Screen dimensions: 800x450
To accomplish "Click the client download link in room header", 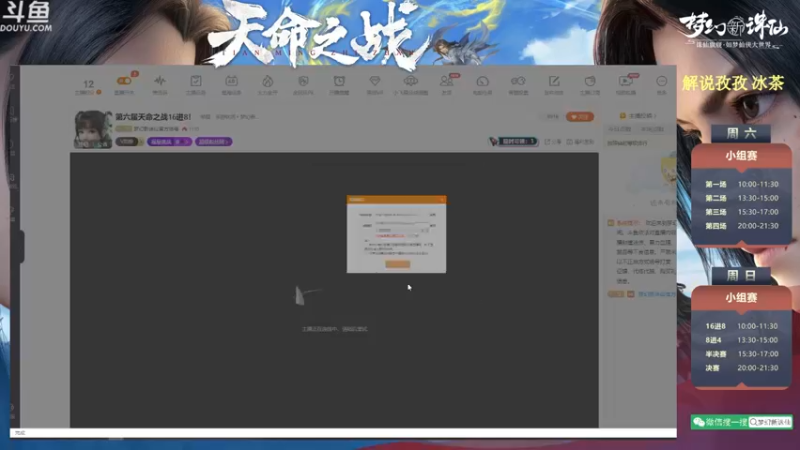I will click(x=580, y=142).
